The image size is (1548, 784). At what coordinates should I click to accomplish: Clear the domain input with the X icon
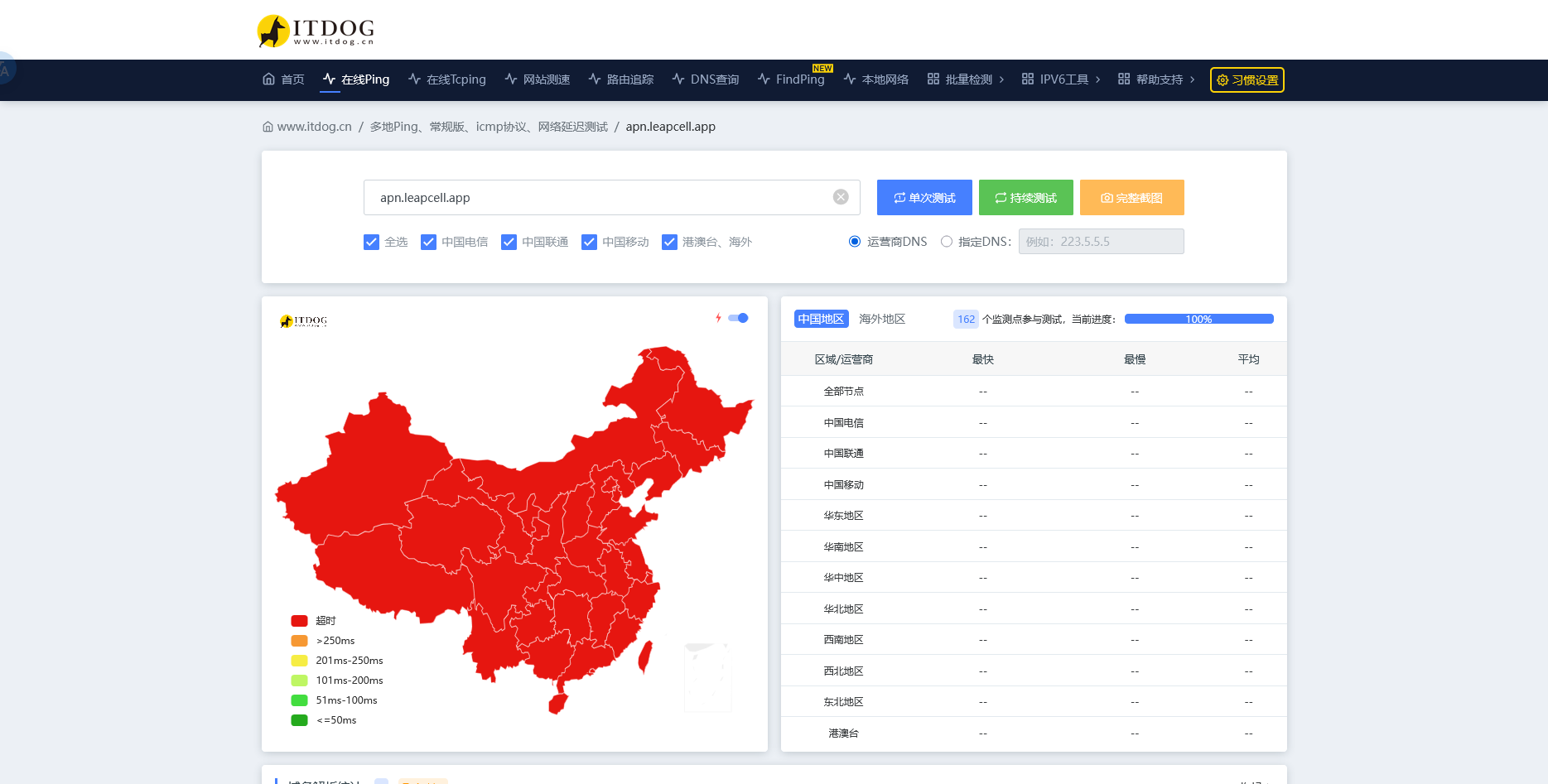click(841, 197)
